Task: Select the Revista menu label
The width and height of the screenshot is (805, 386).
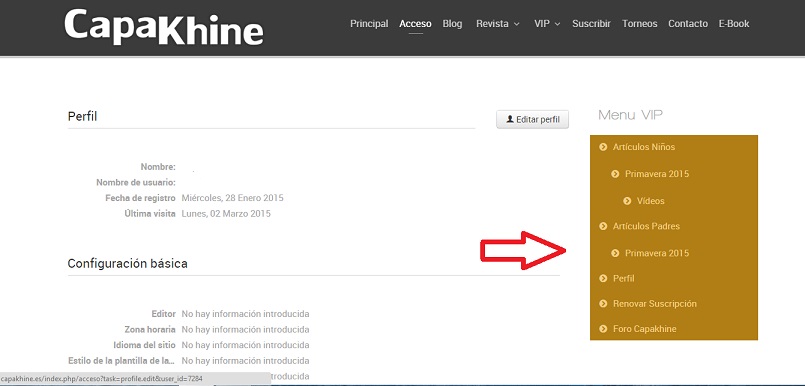Action: click(492, 24)
